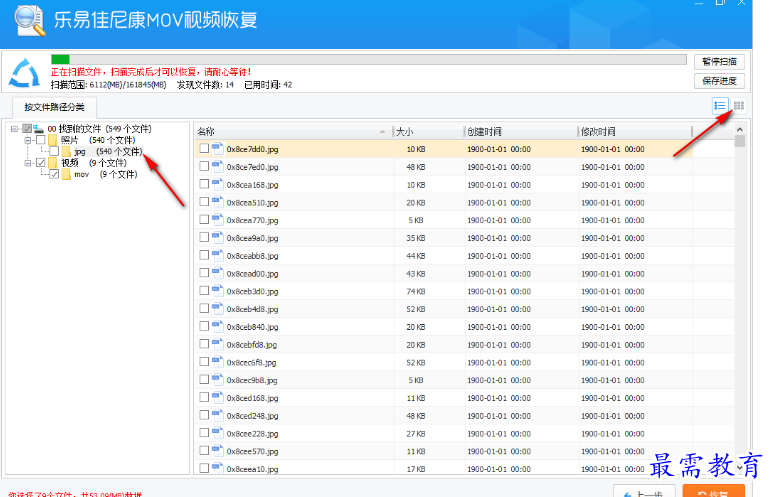Toggle the 照片 folder checkbox
This screenshot has width=771, height=497.
pyautogui.click(x=41, y=140)
